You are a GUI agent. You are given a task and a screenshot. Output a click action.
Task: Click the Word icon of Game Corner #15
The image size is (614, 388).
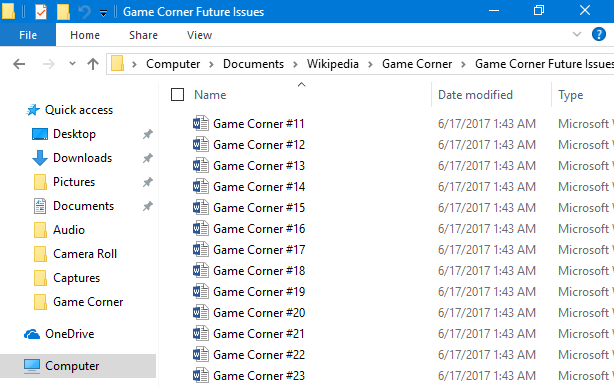pyautogui.click(x=200, y=208)
